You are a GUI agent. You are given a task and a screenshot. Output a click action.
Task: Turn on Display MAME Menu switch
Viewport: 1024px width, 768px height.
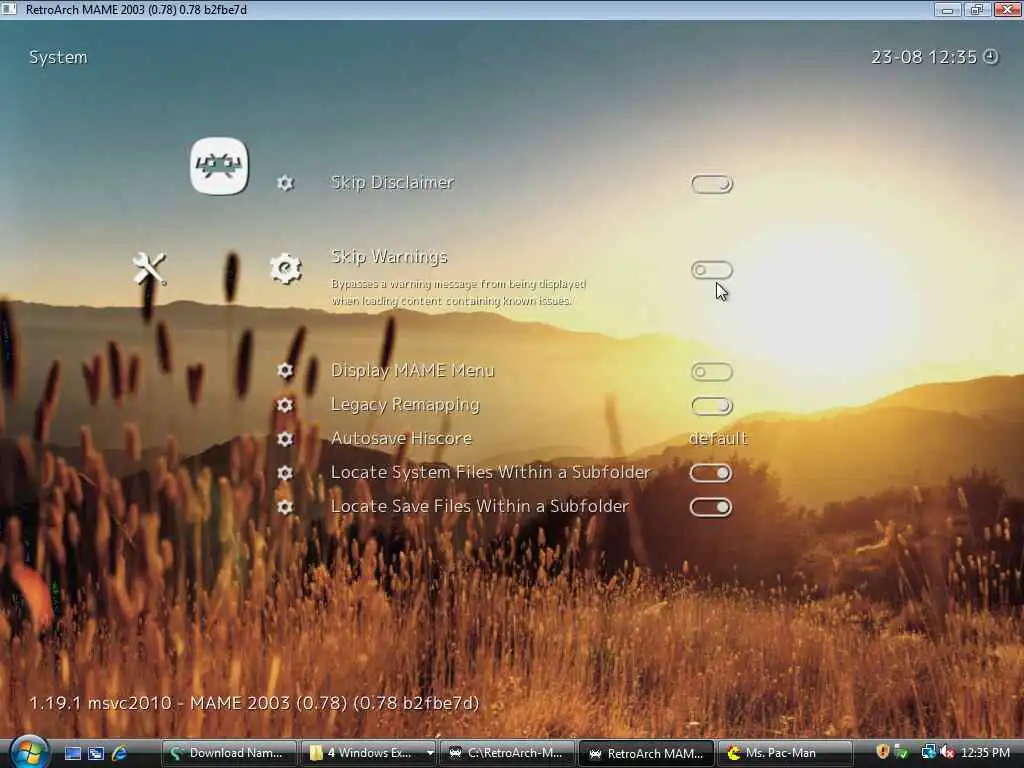tap(712, 372)
